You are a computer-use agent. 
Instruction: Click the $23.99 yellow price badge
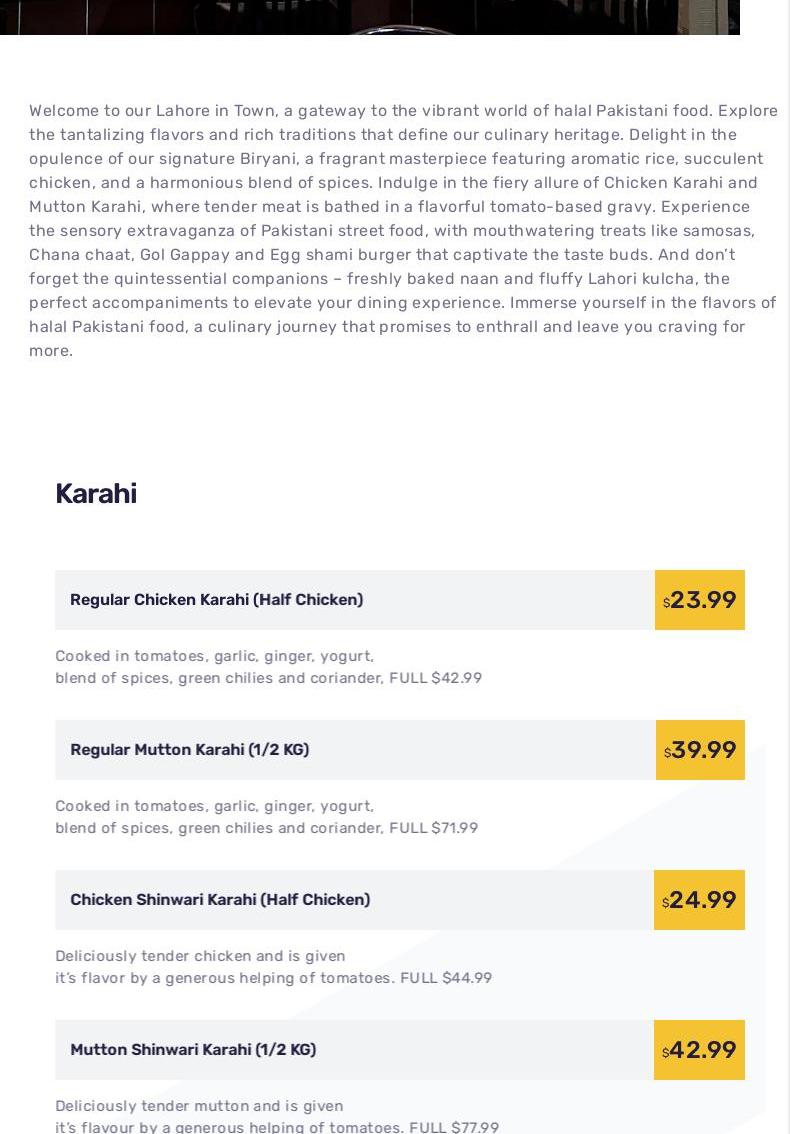click(700, 600)
